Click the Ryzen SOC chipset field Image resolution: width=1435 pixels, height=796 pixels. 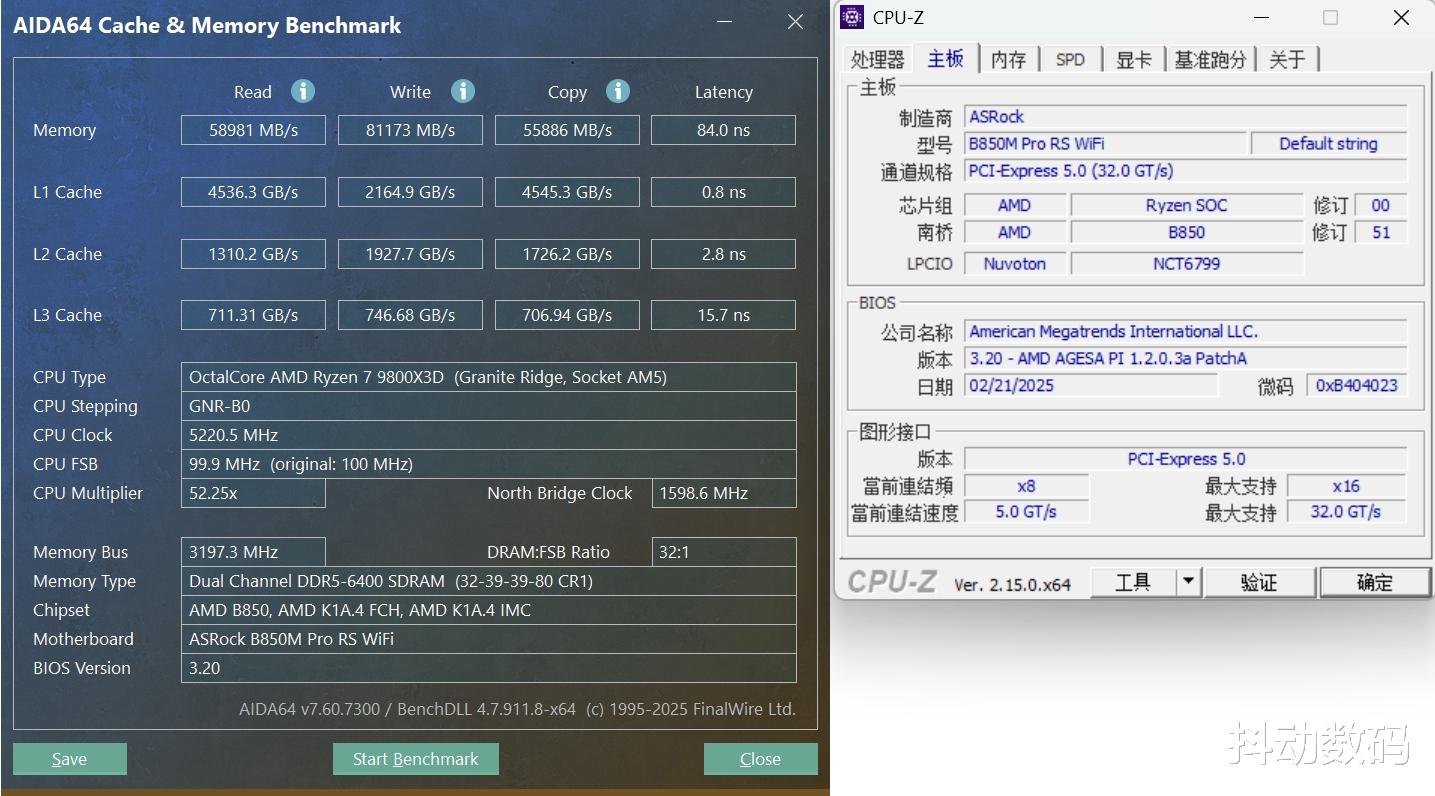1187,205
